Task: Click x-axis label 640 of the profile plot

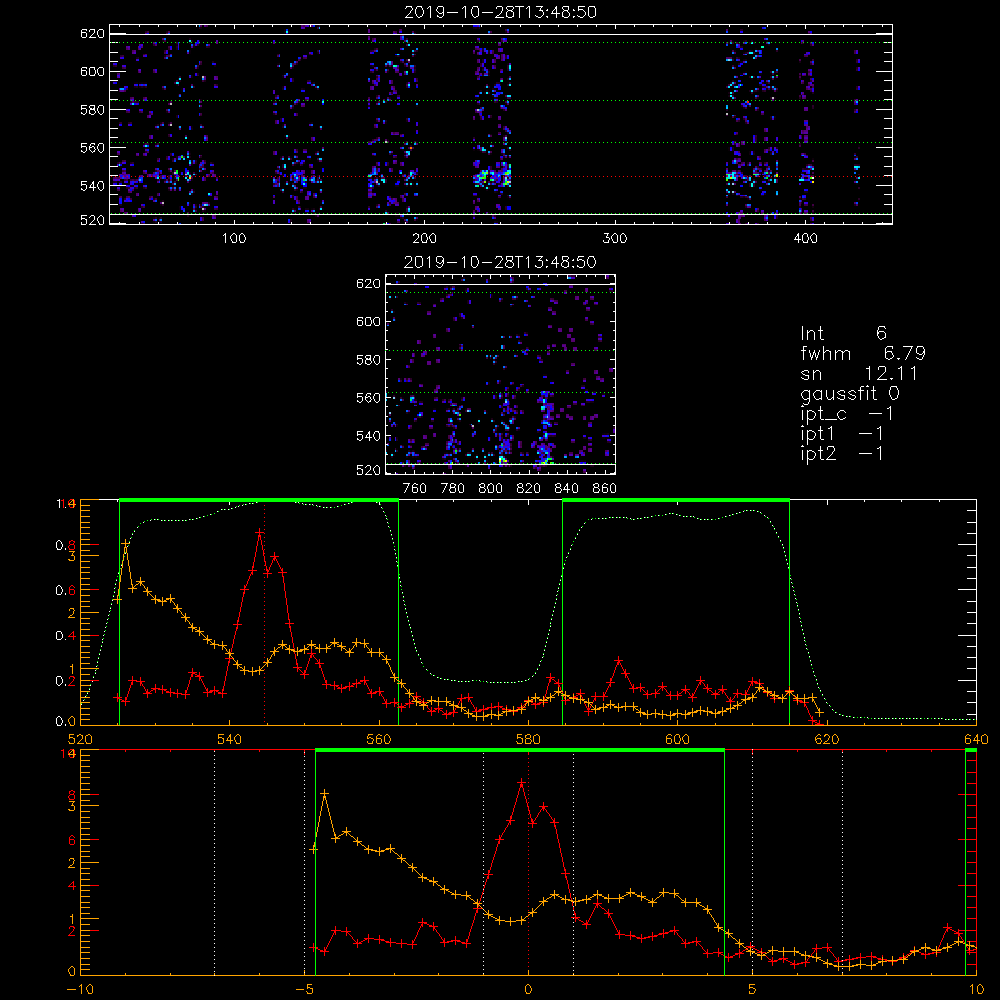Action: pyautogui.click(x=976, y=740)
